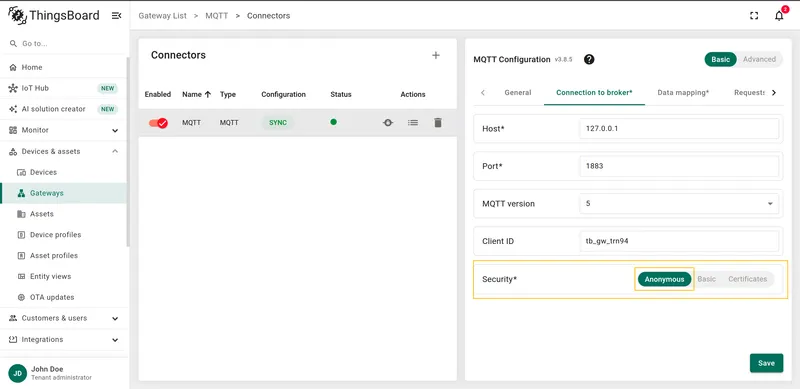This screenshot has height=389, width=800.
Task: Select Anonymous security option
Action: tap(664, 279)
